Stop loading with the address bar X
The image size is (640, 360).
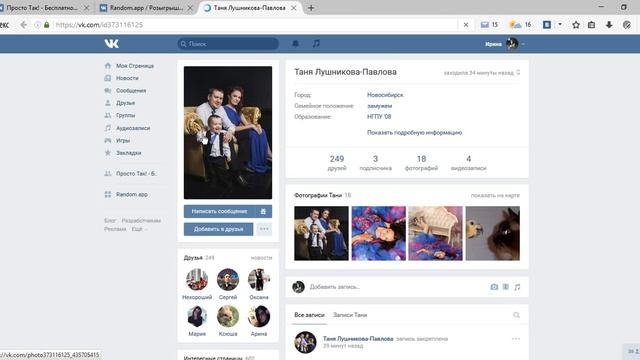point(466,25)
